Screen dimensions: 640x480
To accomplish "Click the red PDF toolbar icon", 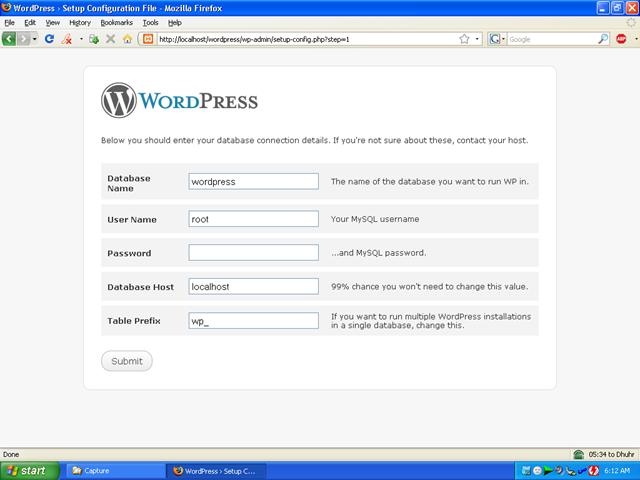I will click(x=67, y=39).
